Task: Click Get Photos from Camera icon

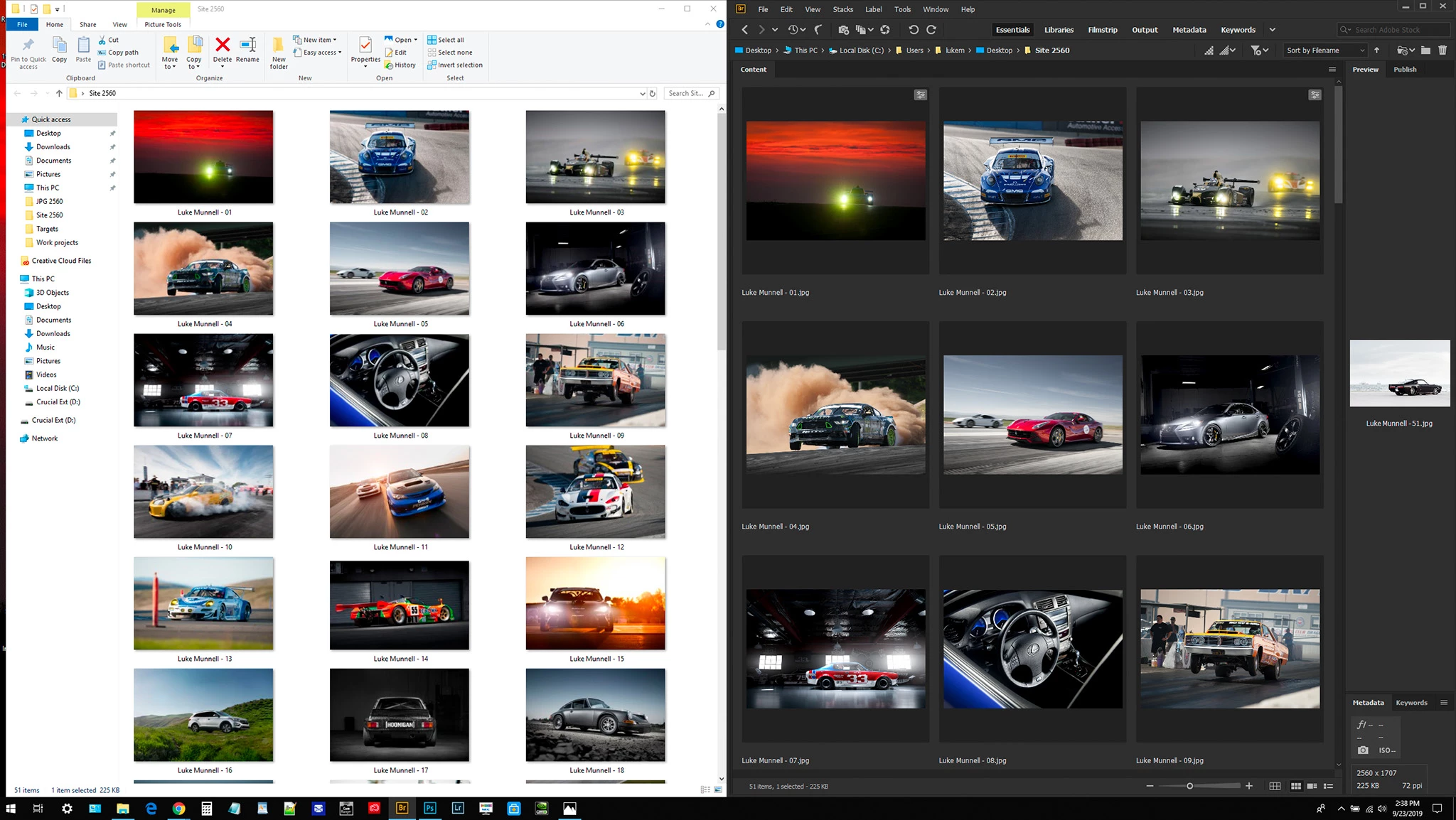Action: pos(843,30)
